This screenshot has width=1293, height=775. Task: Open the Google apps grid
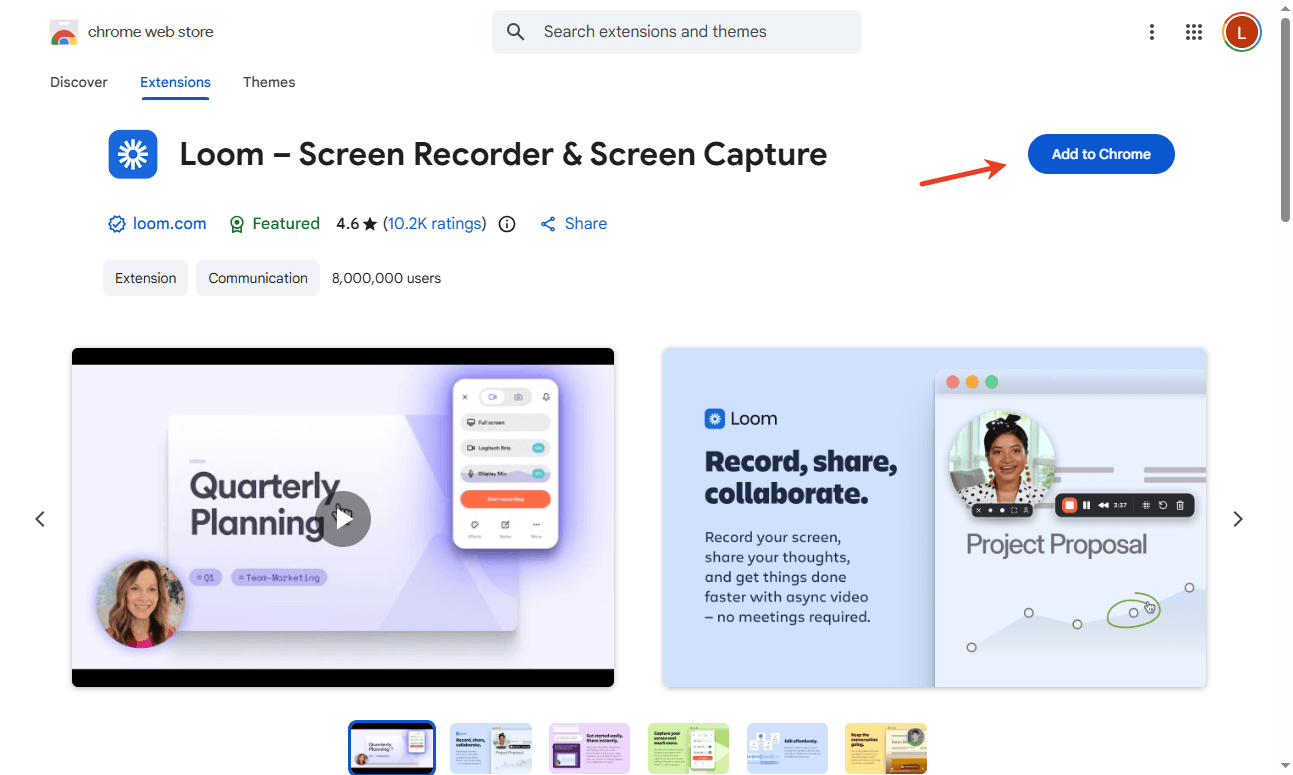click(x=1193, y=32)
